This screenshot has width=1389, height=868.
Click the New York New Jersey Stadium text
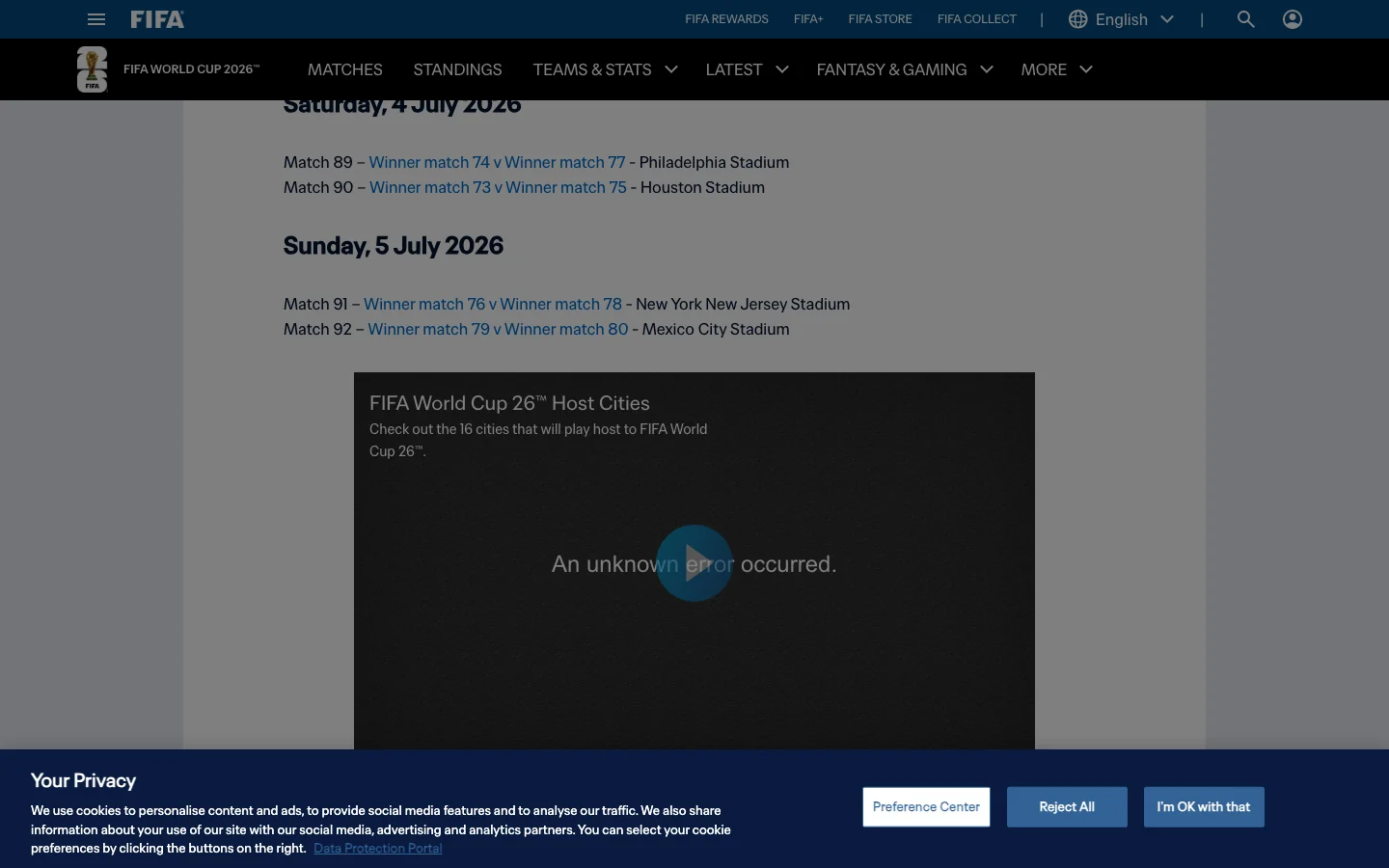point(743,304)
